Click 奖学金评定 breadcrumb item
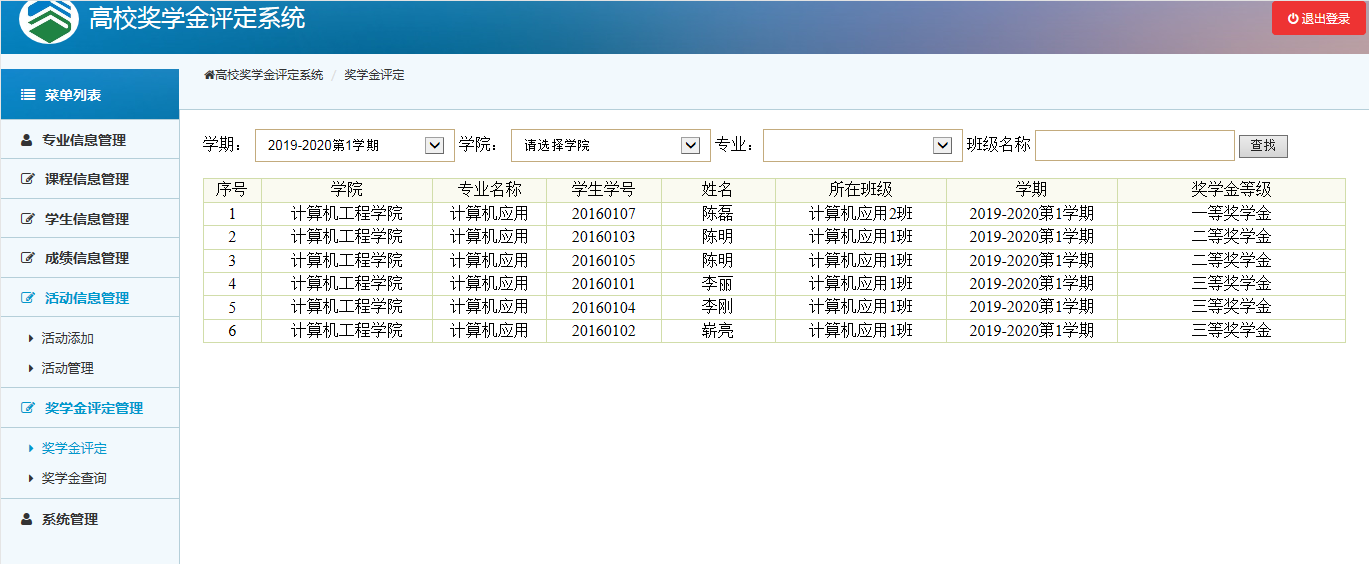 (374, 75)
